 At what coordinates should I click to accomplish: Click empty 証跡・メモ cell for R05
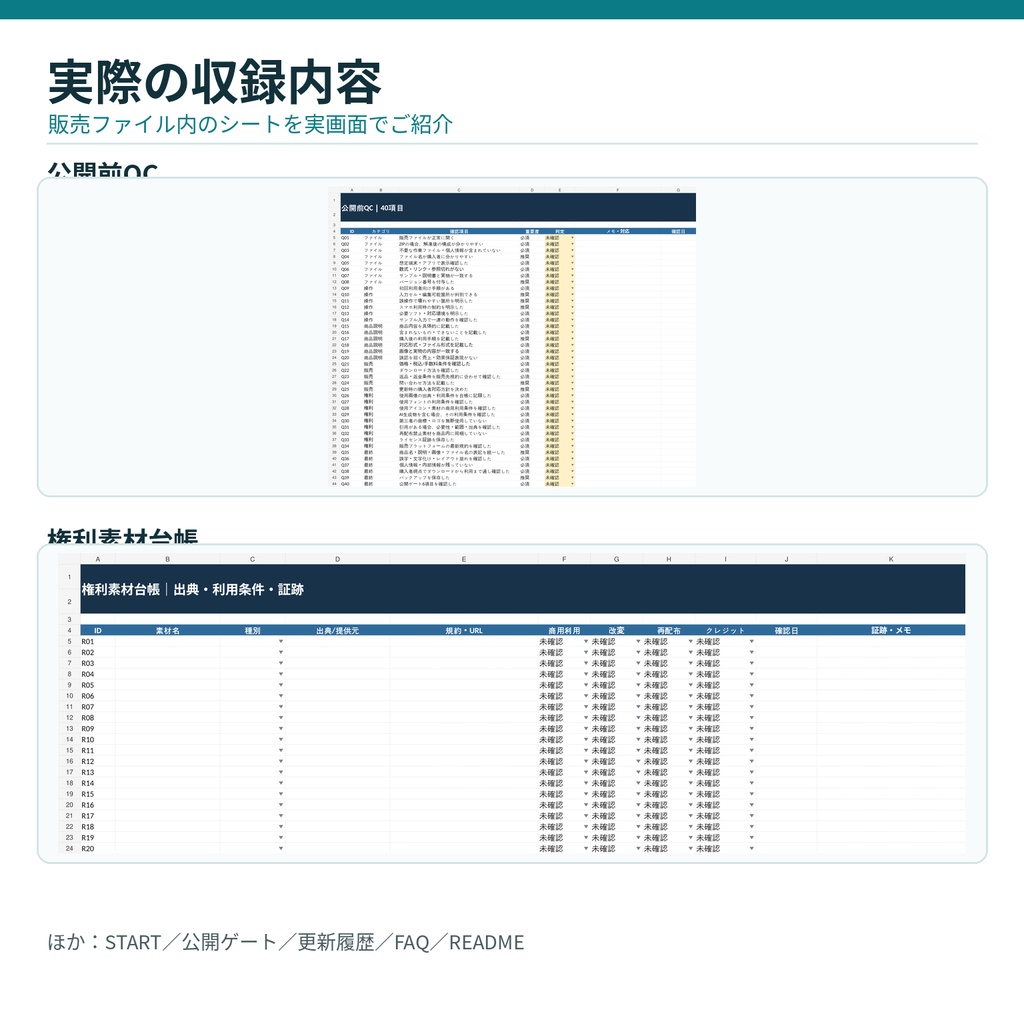pyautogui.click(x=891, y=685)
